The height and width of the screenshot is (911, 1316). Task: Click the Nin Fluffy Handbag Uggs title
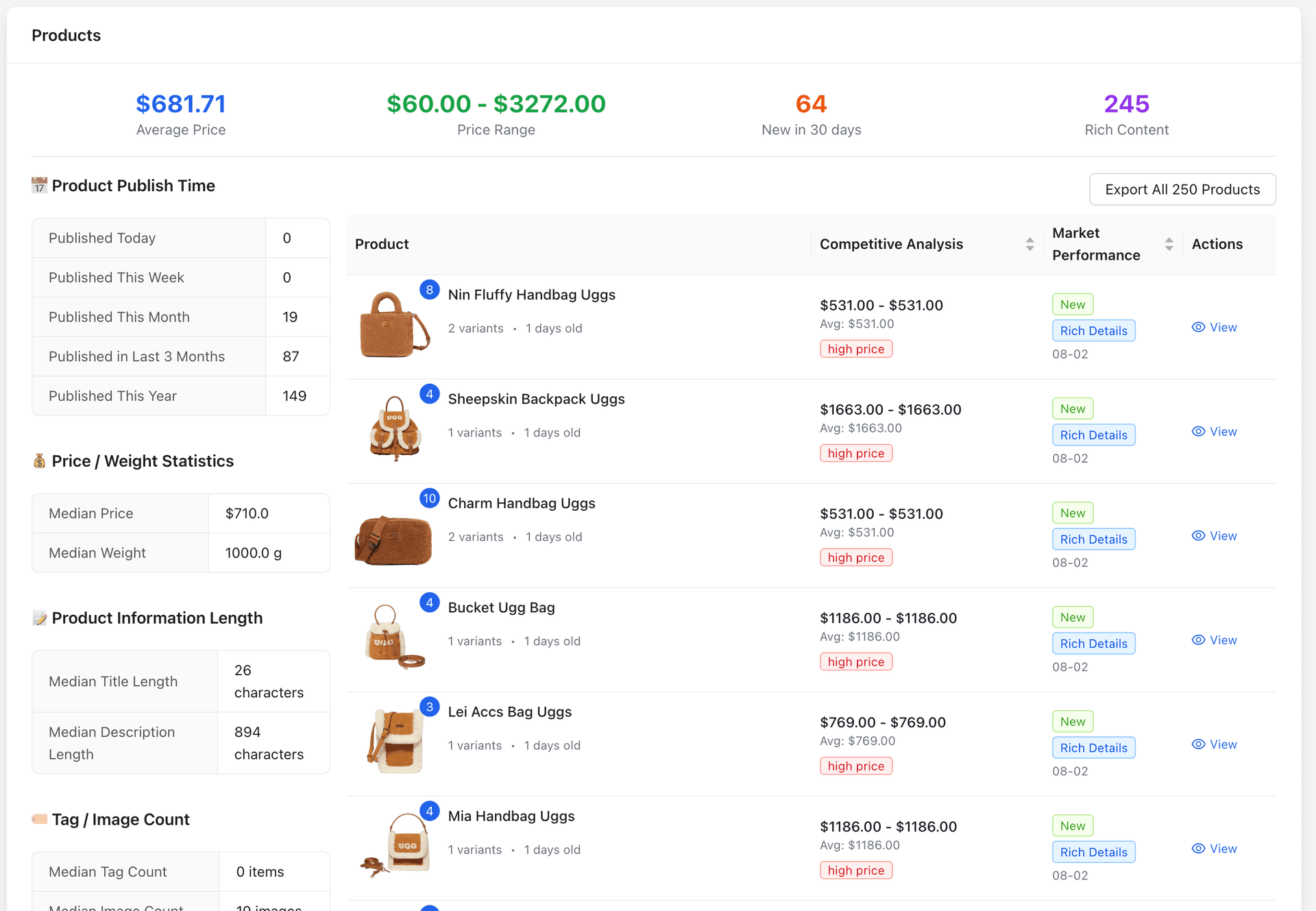pos(531,295)
